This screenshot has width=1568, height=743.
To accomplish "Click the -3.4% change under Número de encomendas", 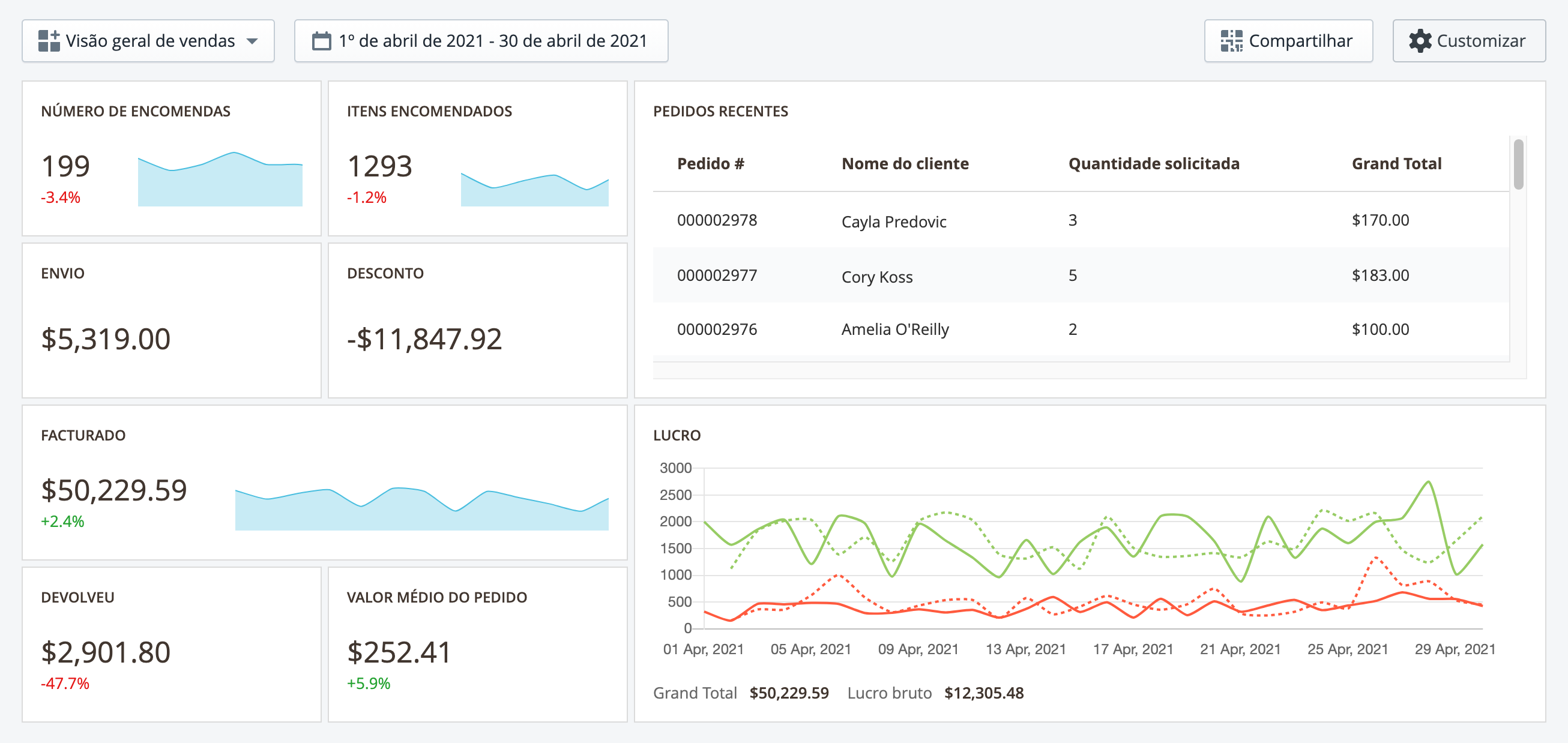I will [60, 197].
